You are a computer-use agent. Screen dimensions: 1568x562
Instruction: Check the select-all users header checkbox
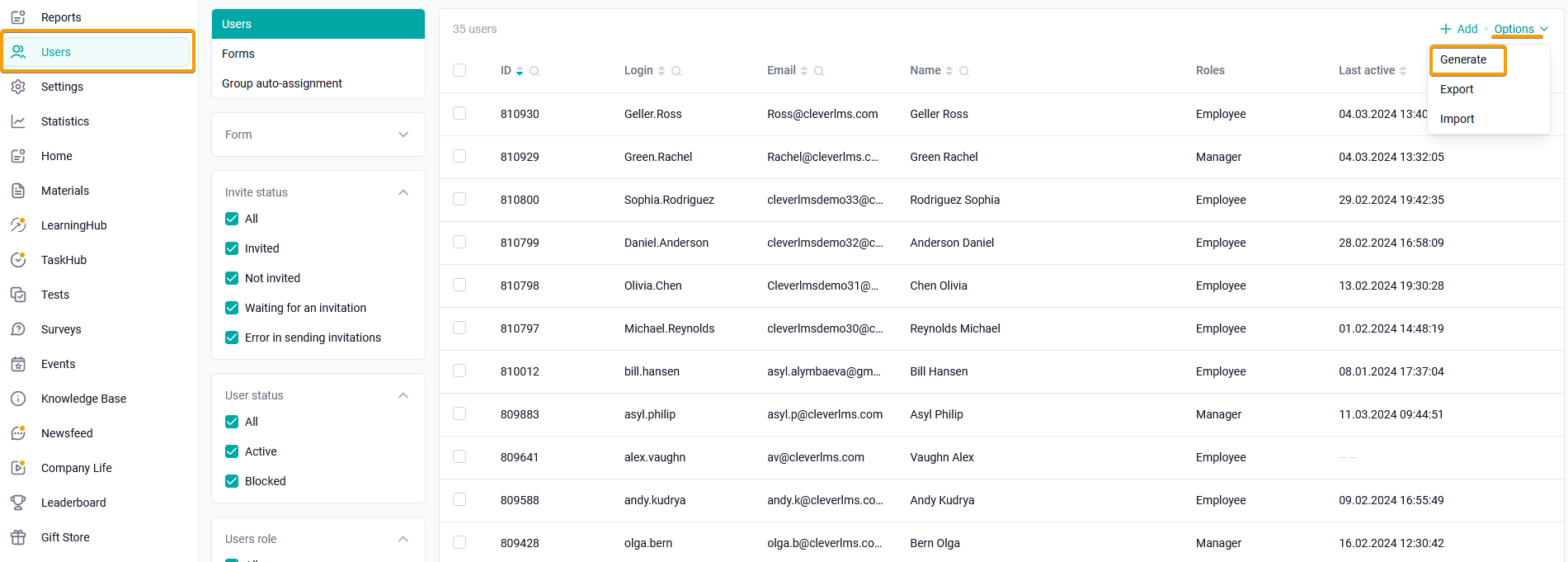coord(459,70)
